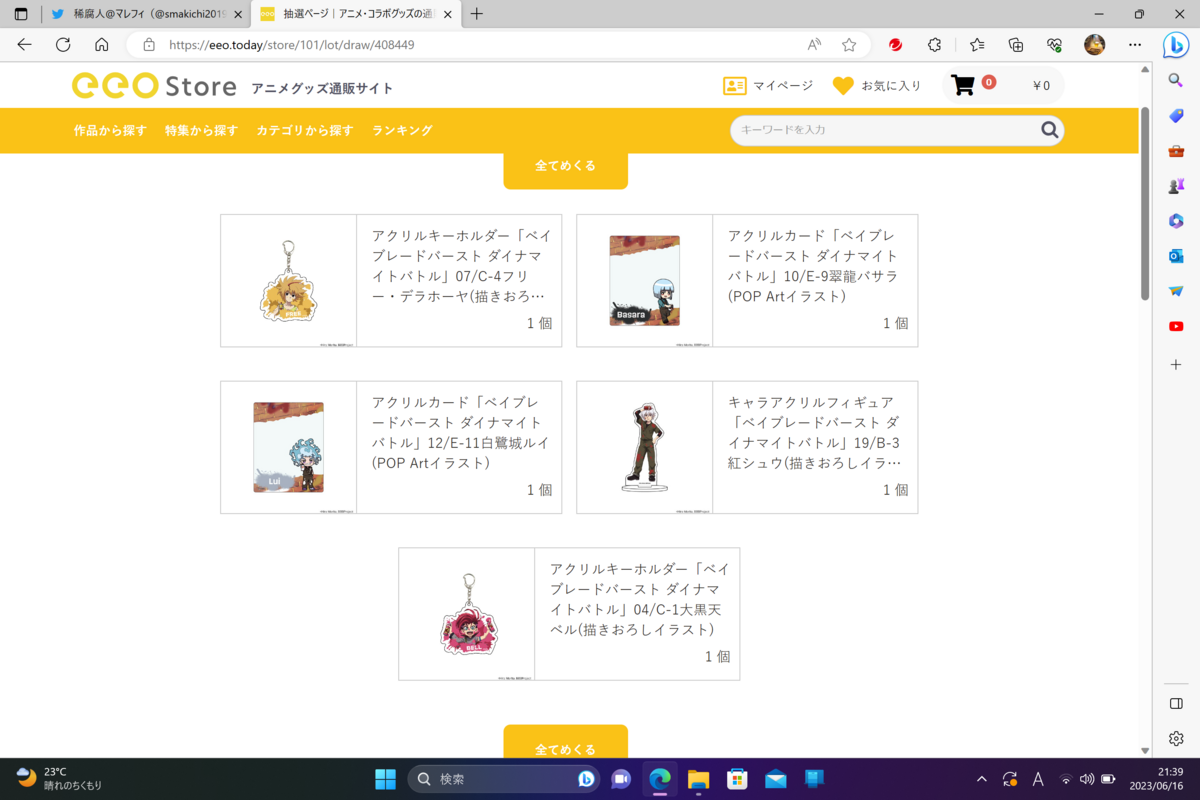The width and height of the screenshot is (1200, 800).
Task: Open the Windows Start button
Action: [x=385, y=779]
